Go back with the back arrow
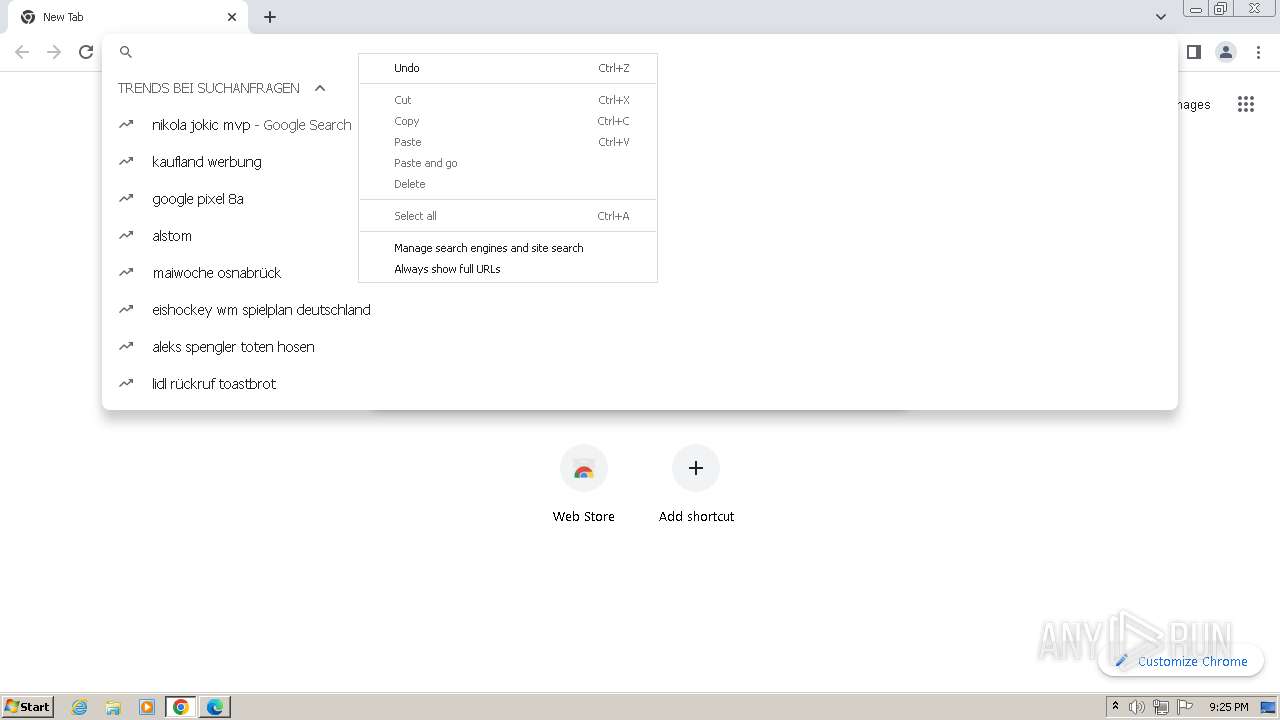The width and height of the screenshot is (1280, 720). pyautogui.click(x=22, y=52)
